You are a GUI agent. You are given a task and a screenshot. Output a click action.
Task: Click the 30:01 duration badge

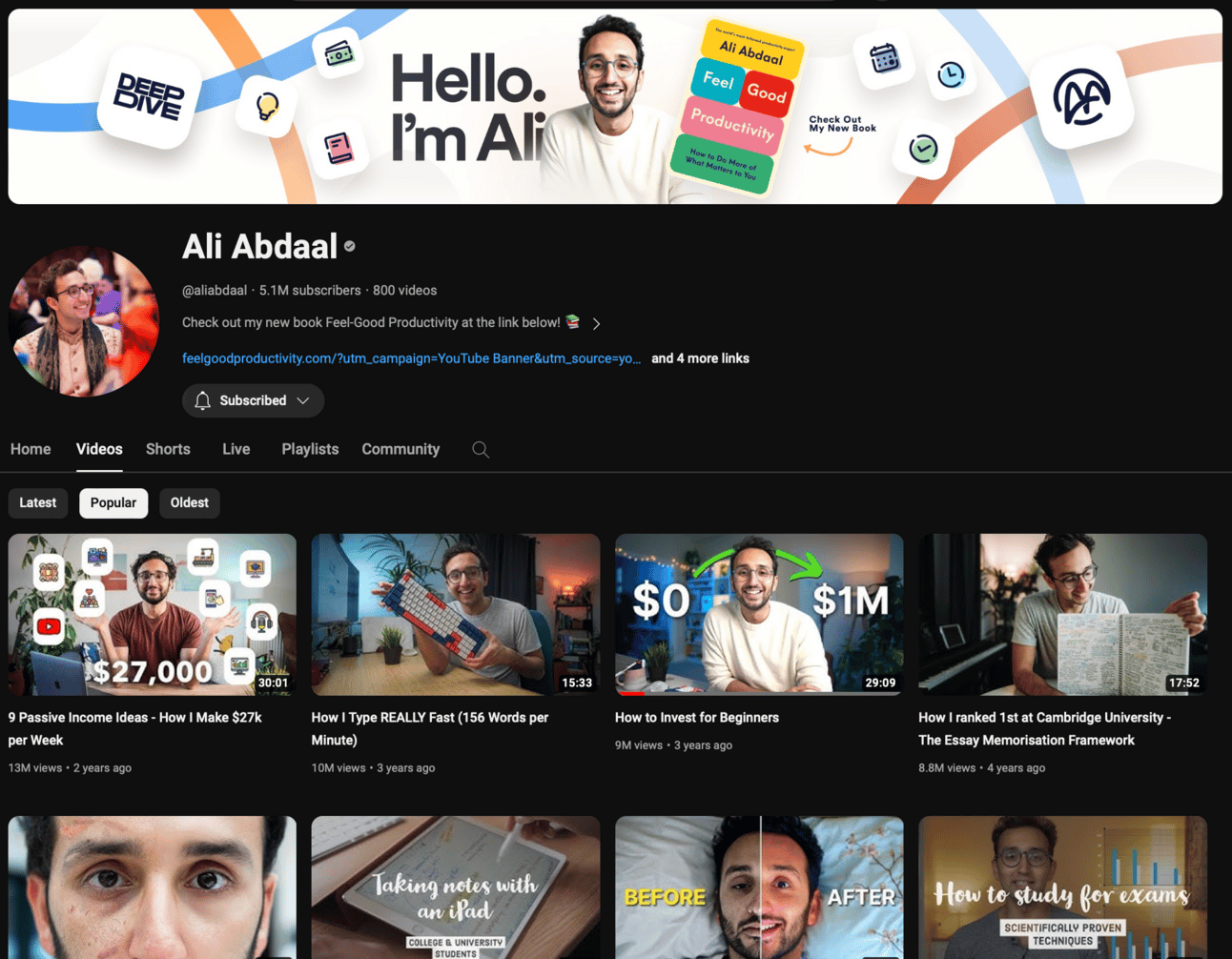click(273, 683)
